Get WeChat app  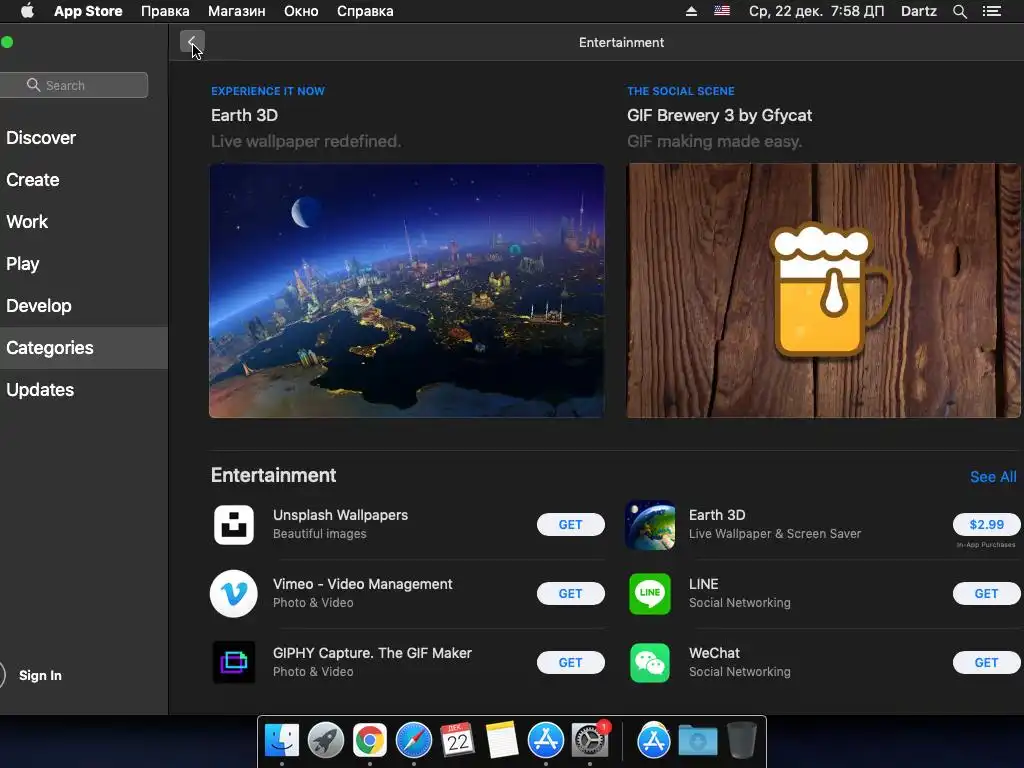click(x=986, y=662)
